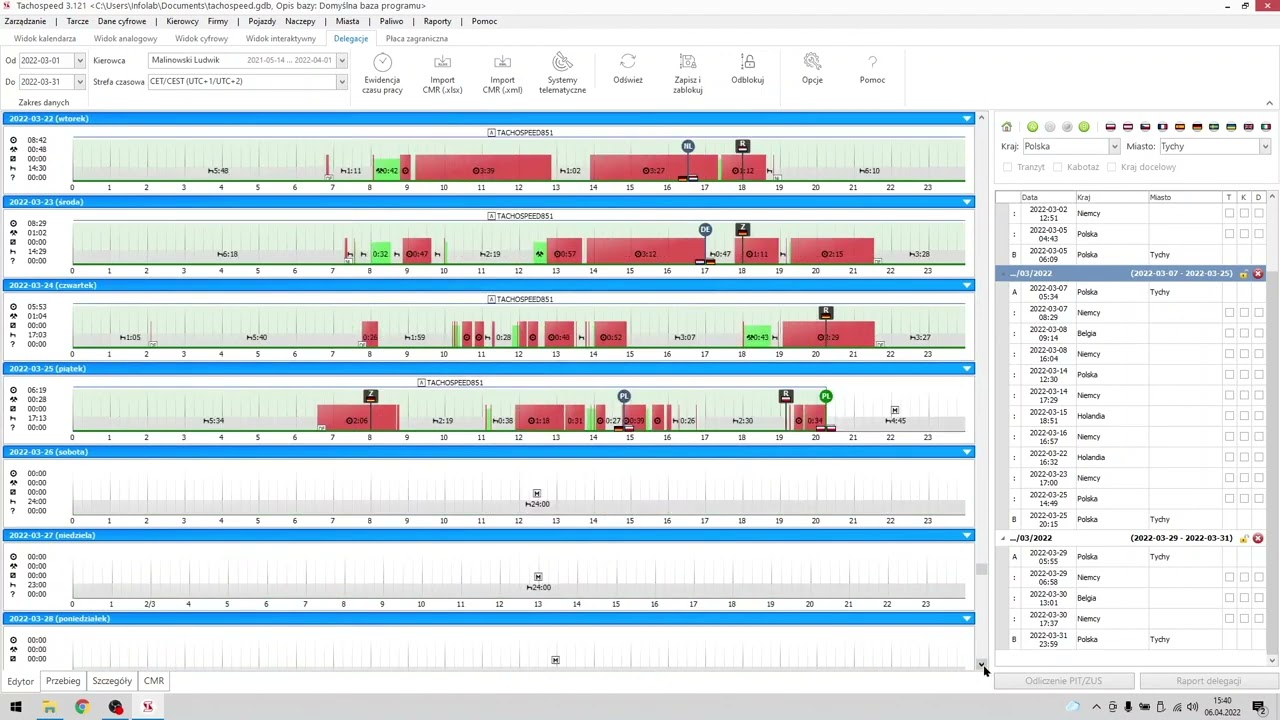Switch to Widok kalendarza tab

coord(45,38)
